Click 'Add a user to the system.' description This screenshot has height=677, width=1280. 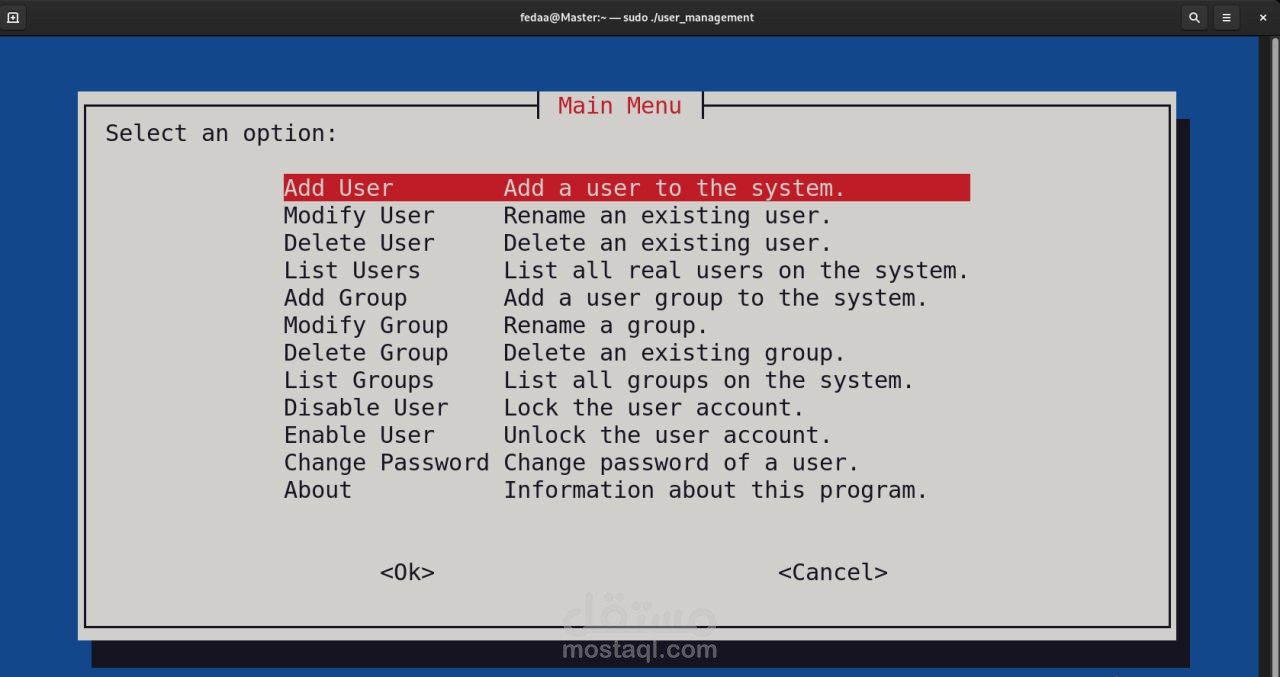(x=675, y=188)
